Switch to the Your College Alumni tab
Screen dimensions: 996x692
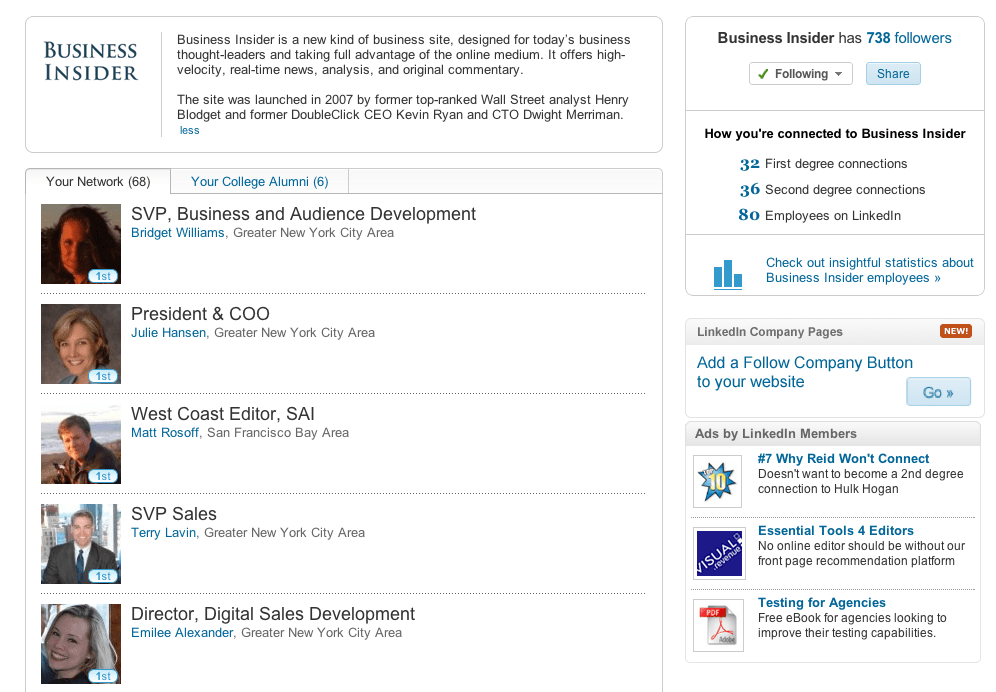(258, 182)
